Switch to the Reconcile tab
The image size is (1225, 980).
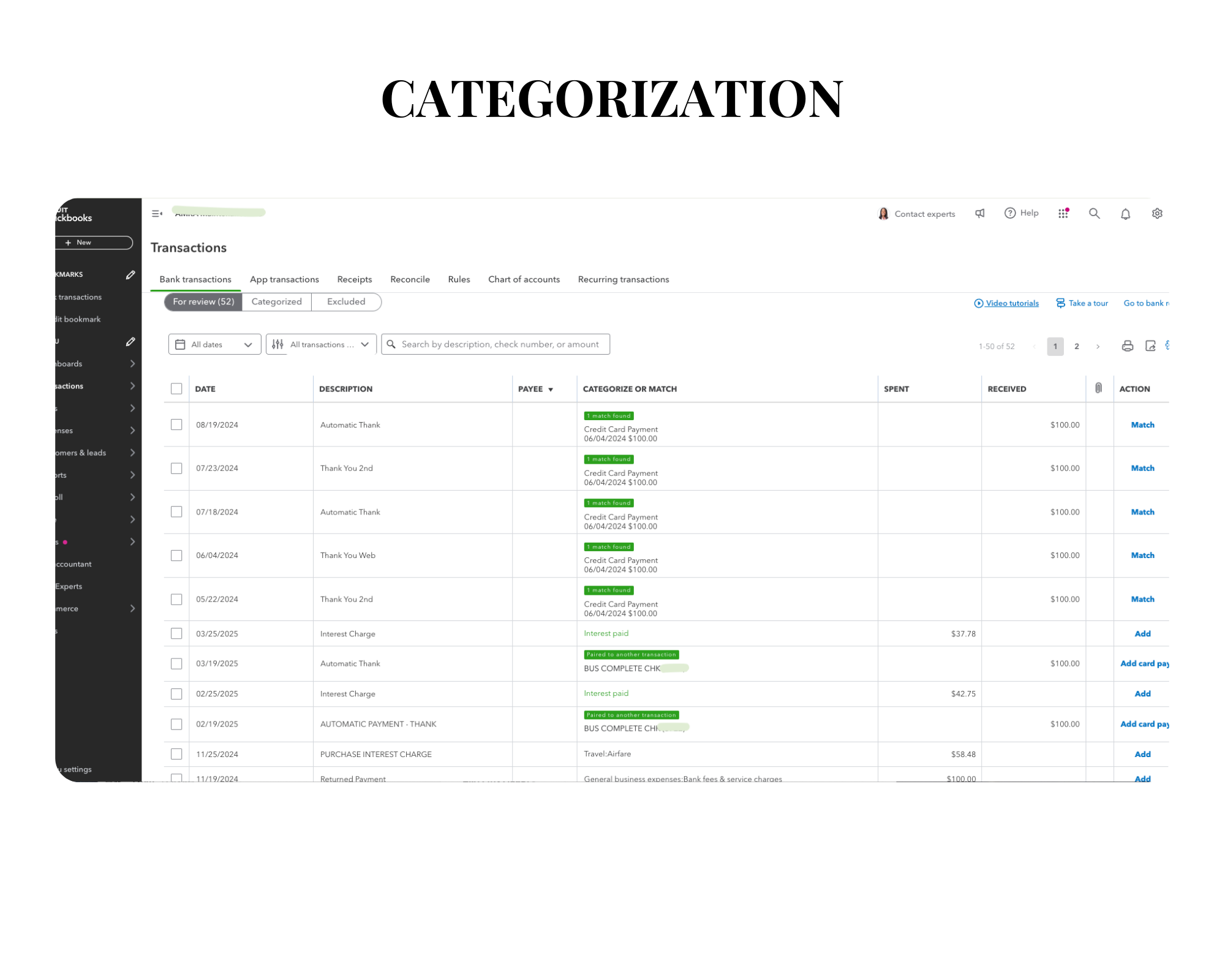[410, 279]
